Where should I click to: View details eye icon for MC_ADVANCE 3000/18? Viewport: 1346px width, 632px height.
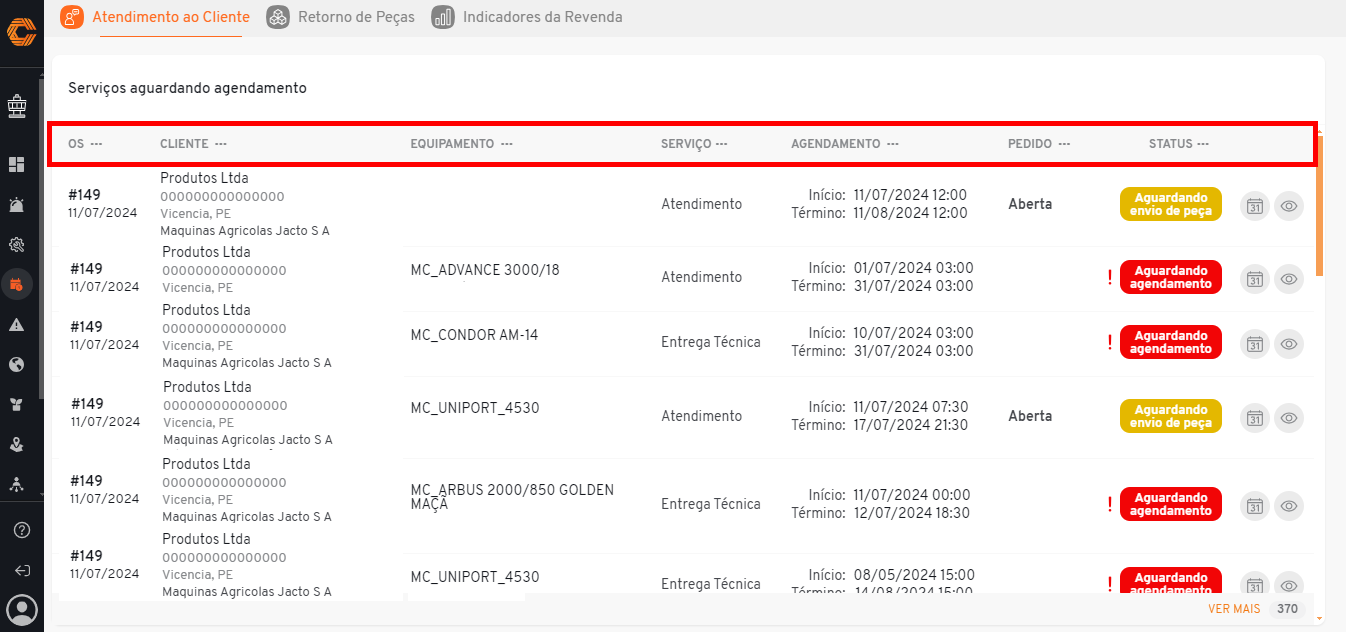coord(1289,279)
